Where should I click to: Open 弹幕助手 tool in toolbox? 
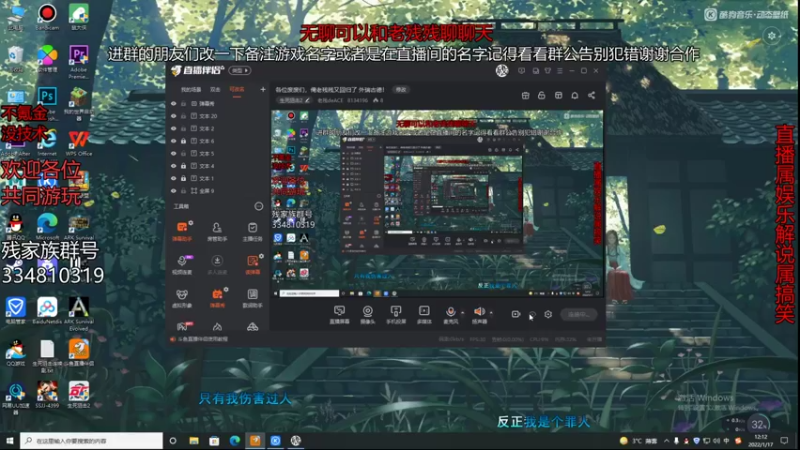click(x=182, y=231)
